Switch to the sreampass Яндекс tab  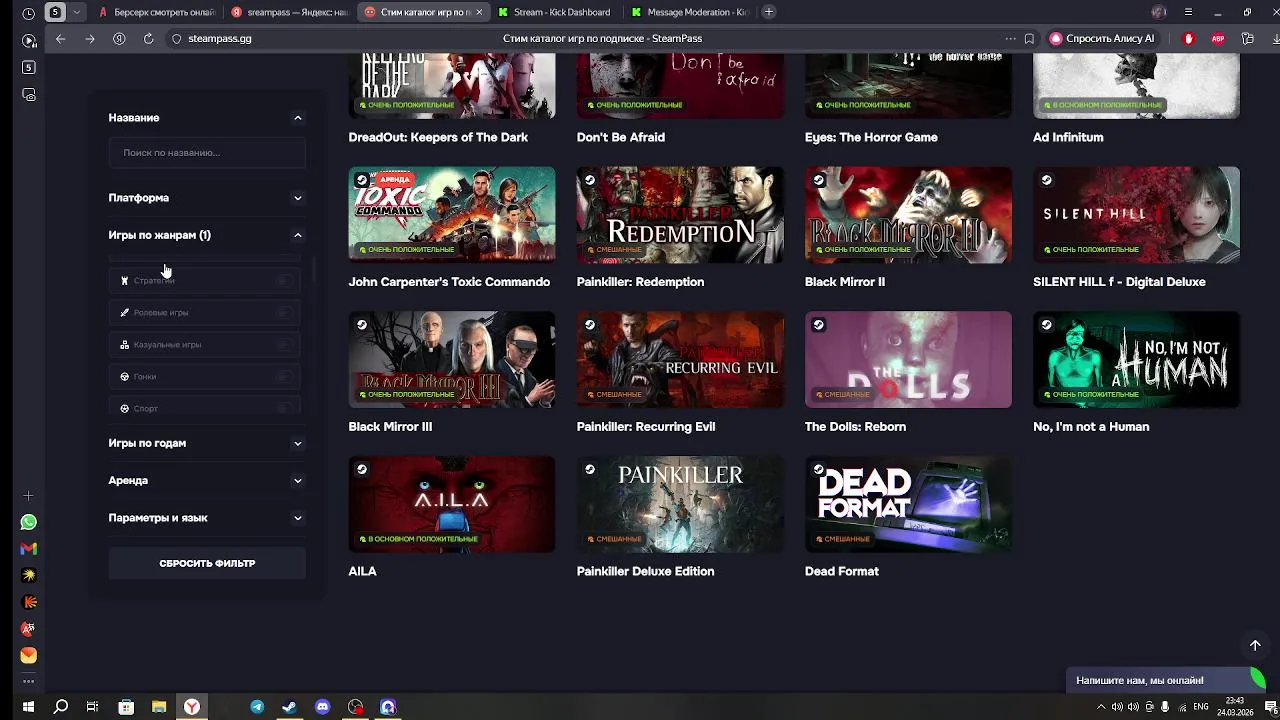pyautogui.click(x=290, y=12)
